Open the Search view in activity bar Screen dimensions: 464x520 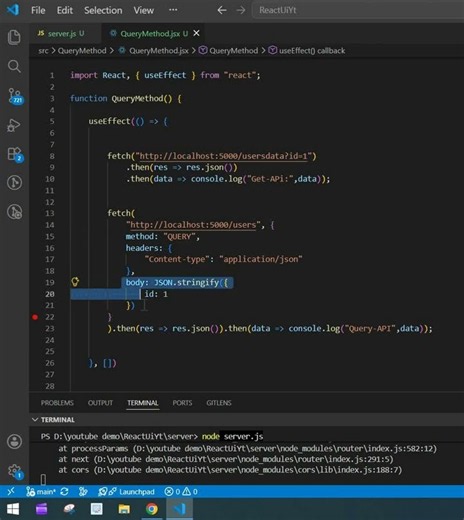[x=14, y=66]
